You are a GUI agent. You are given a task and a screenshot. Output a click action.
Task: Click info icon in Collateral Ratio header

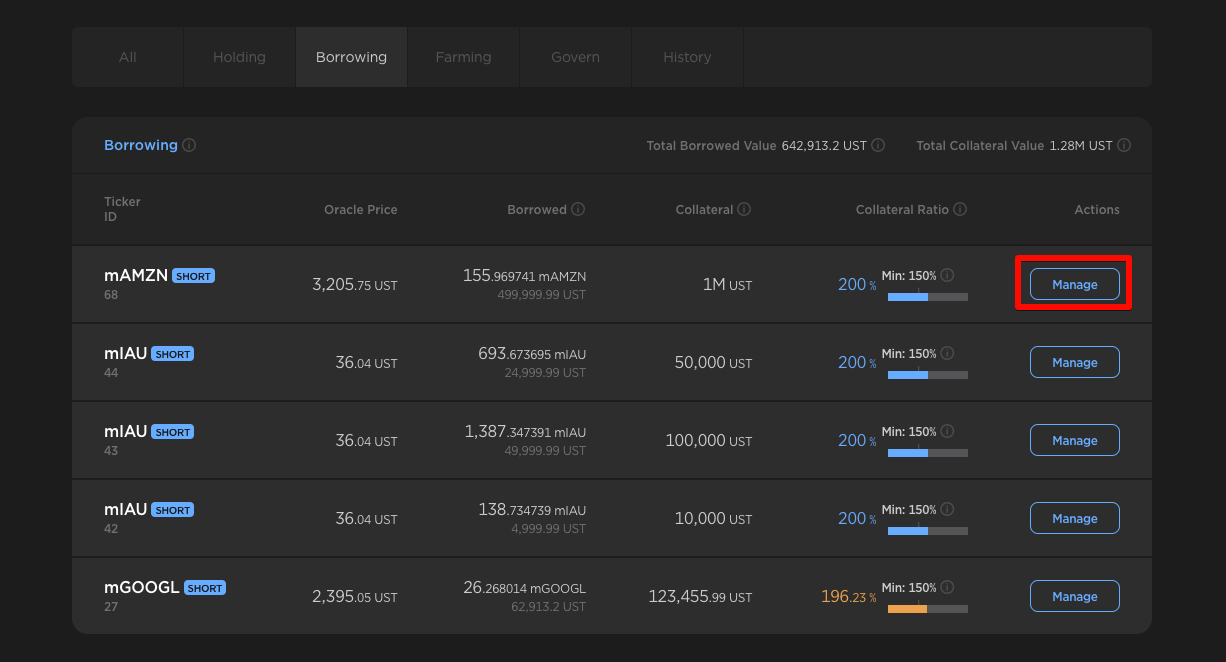tap(960, 209)
